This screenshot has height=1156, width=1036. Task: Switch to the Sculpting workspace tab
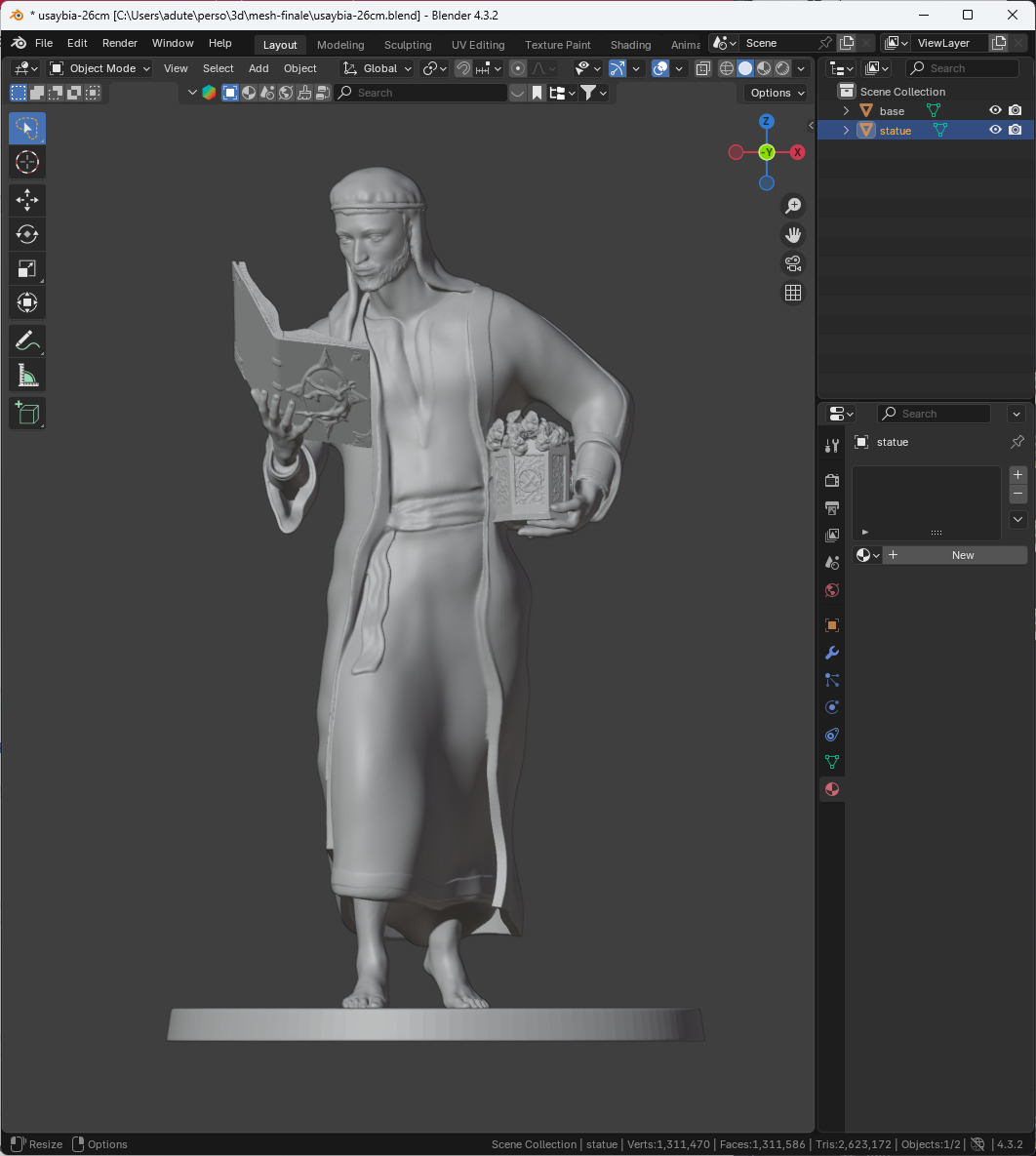click(408, 44)
